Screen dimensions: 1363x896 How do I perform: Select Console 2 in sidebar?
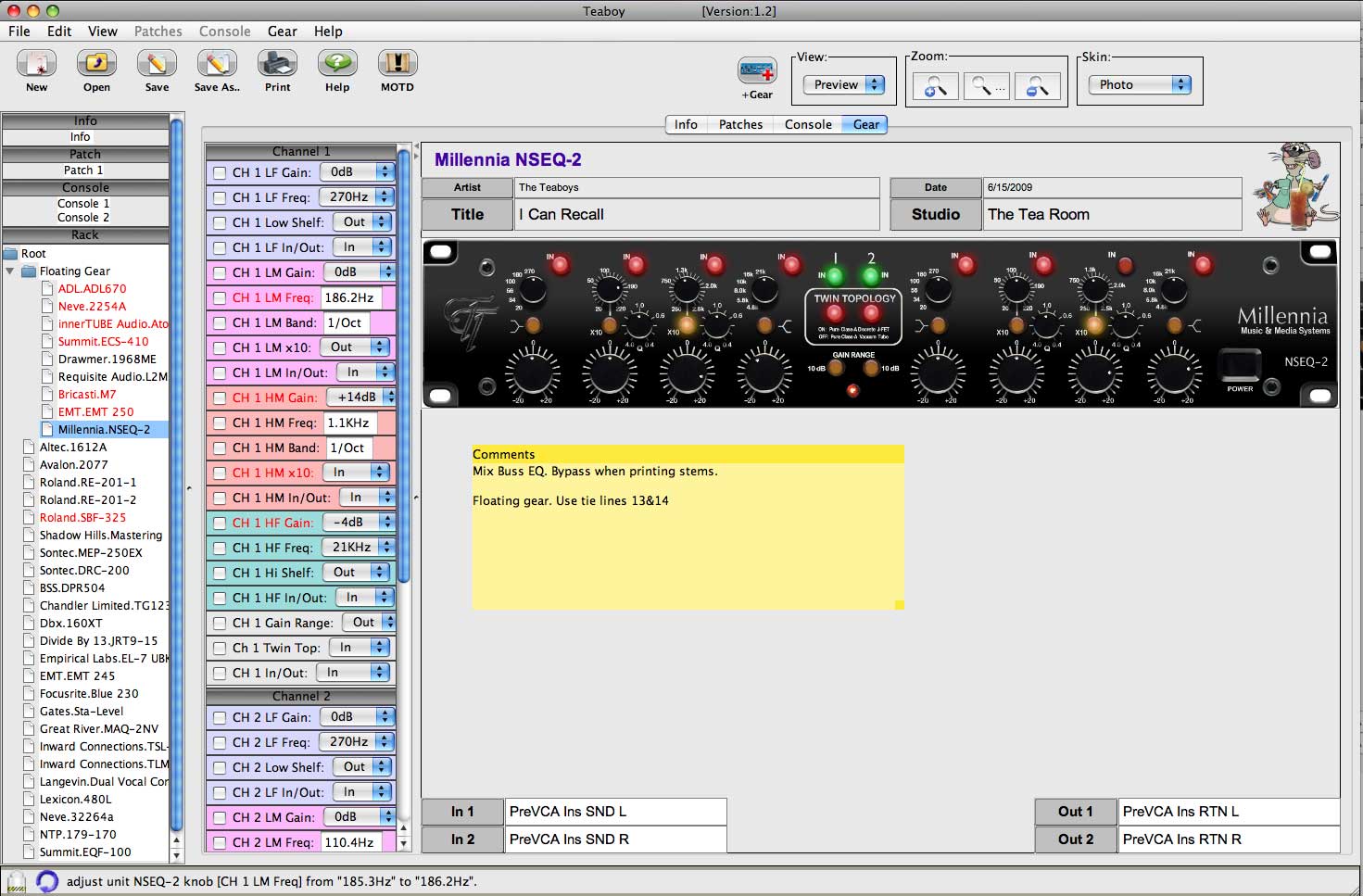pyautogui.click(x=84, y=218)
